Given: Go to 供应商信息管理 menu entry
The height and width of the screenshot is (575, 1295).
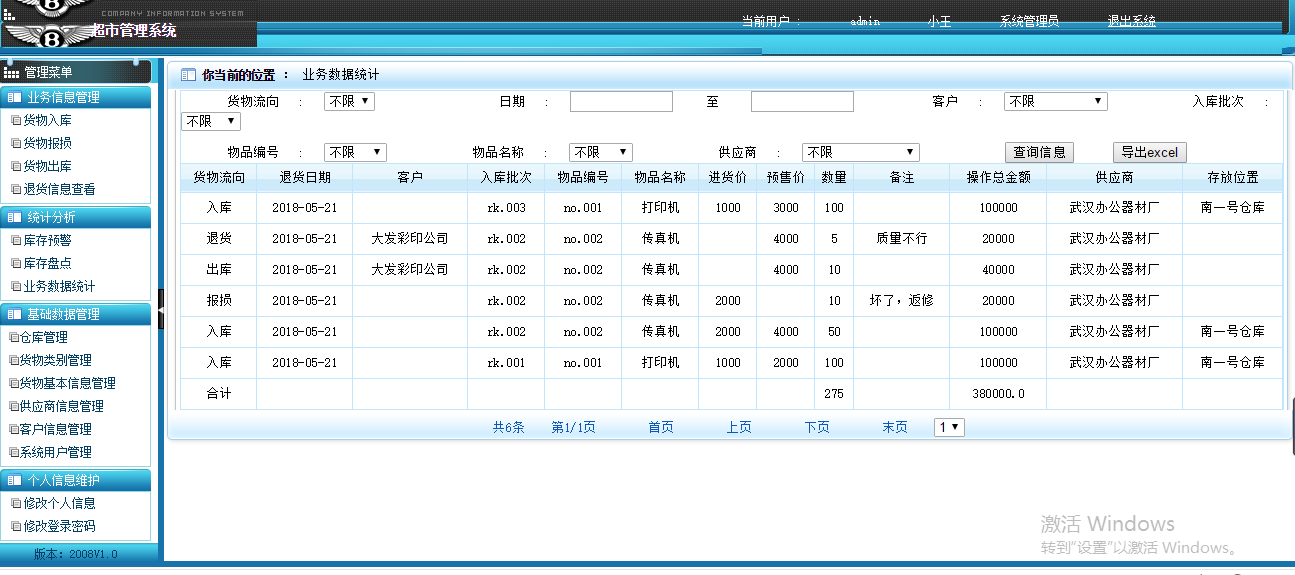Looking at the screenshot, I should [62, 406].
